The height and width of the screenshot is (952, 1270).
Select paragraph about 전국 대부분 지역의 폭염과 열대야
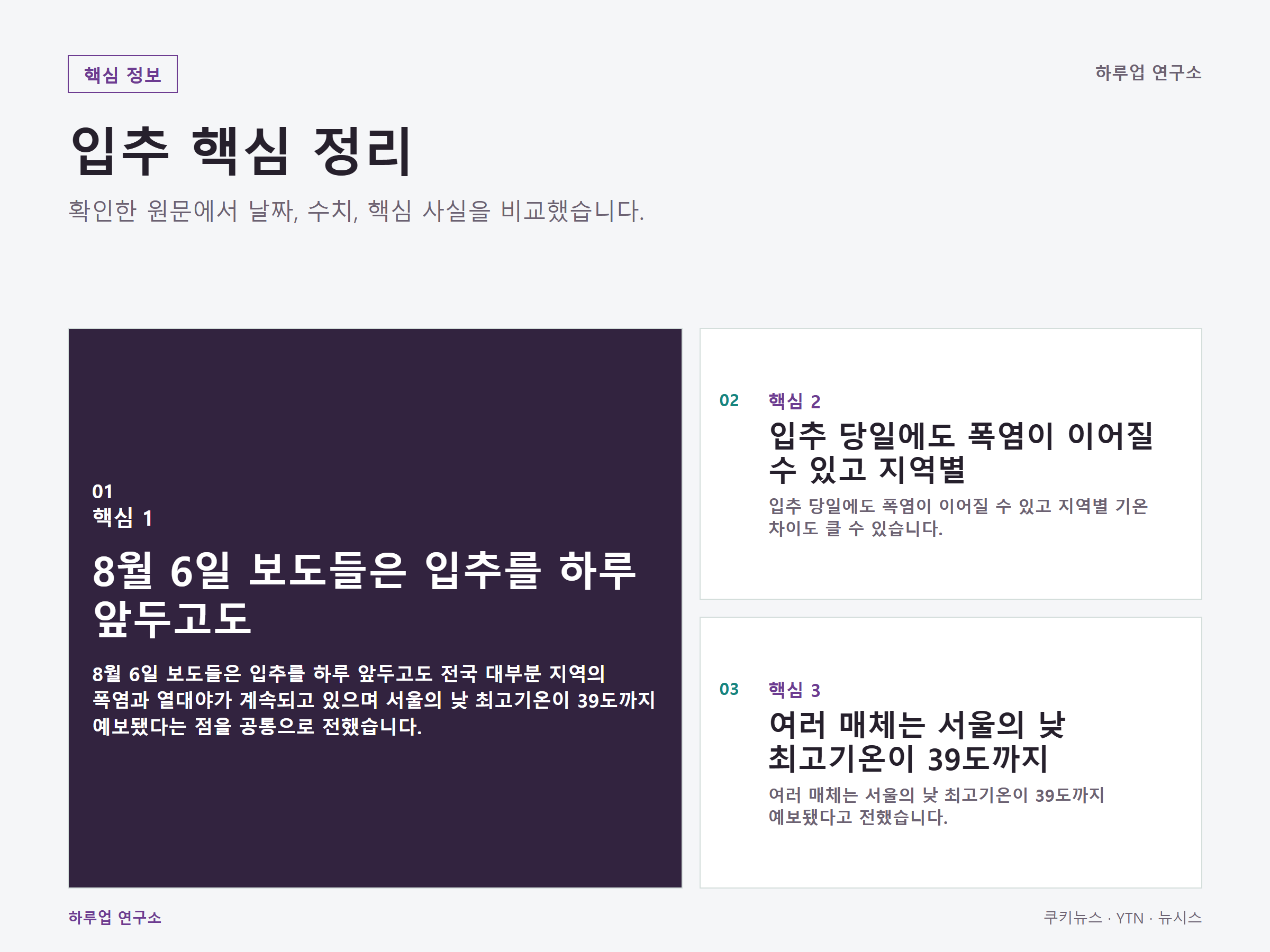point(373,700)
